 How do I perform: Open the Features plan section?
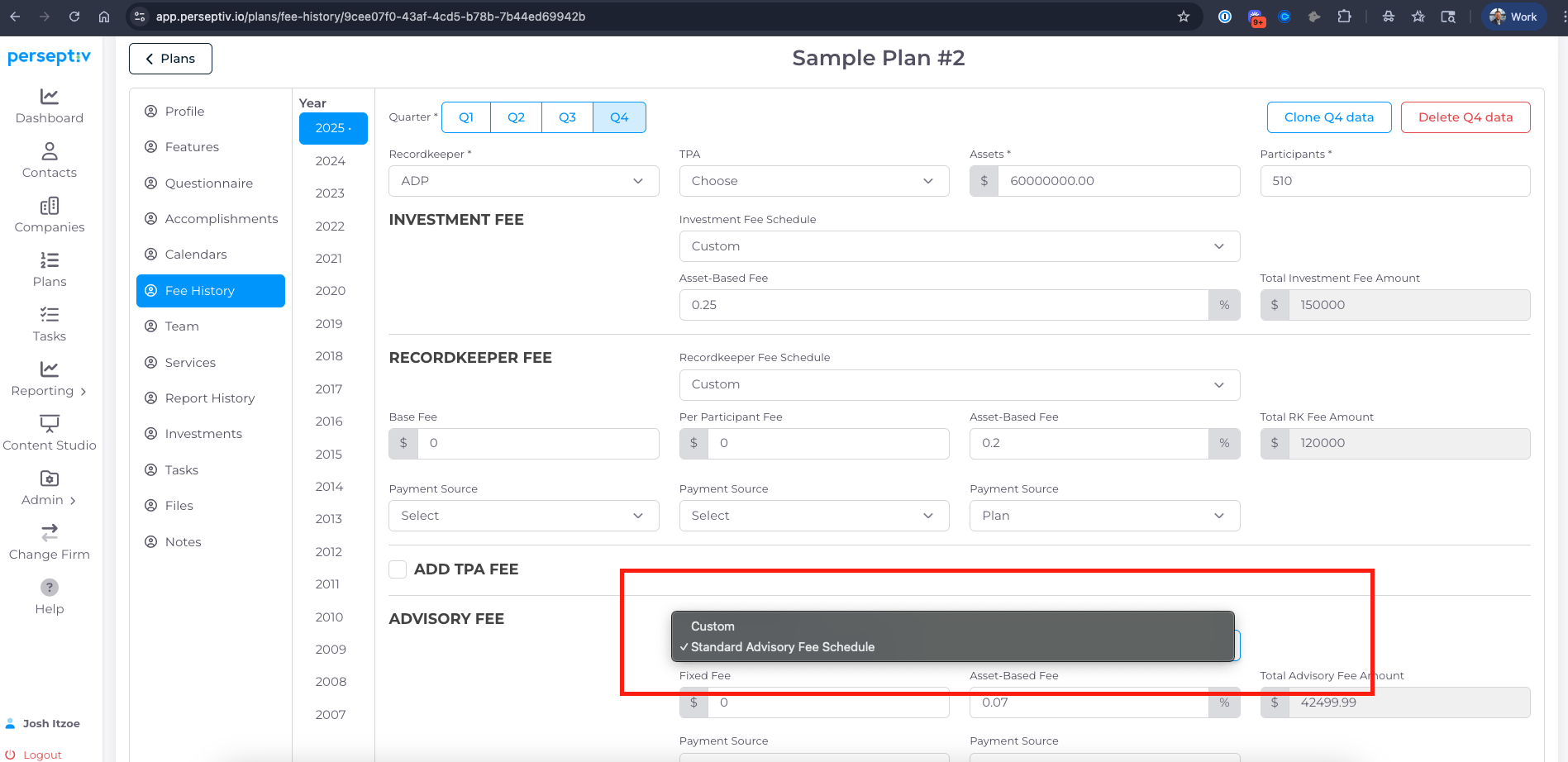click(x=211, y=147)
